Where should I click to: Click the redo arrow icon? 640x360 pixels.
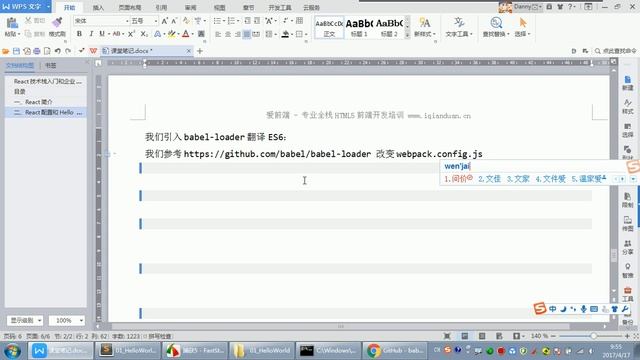68,51
